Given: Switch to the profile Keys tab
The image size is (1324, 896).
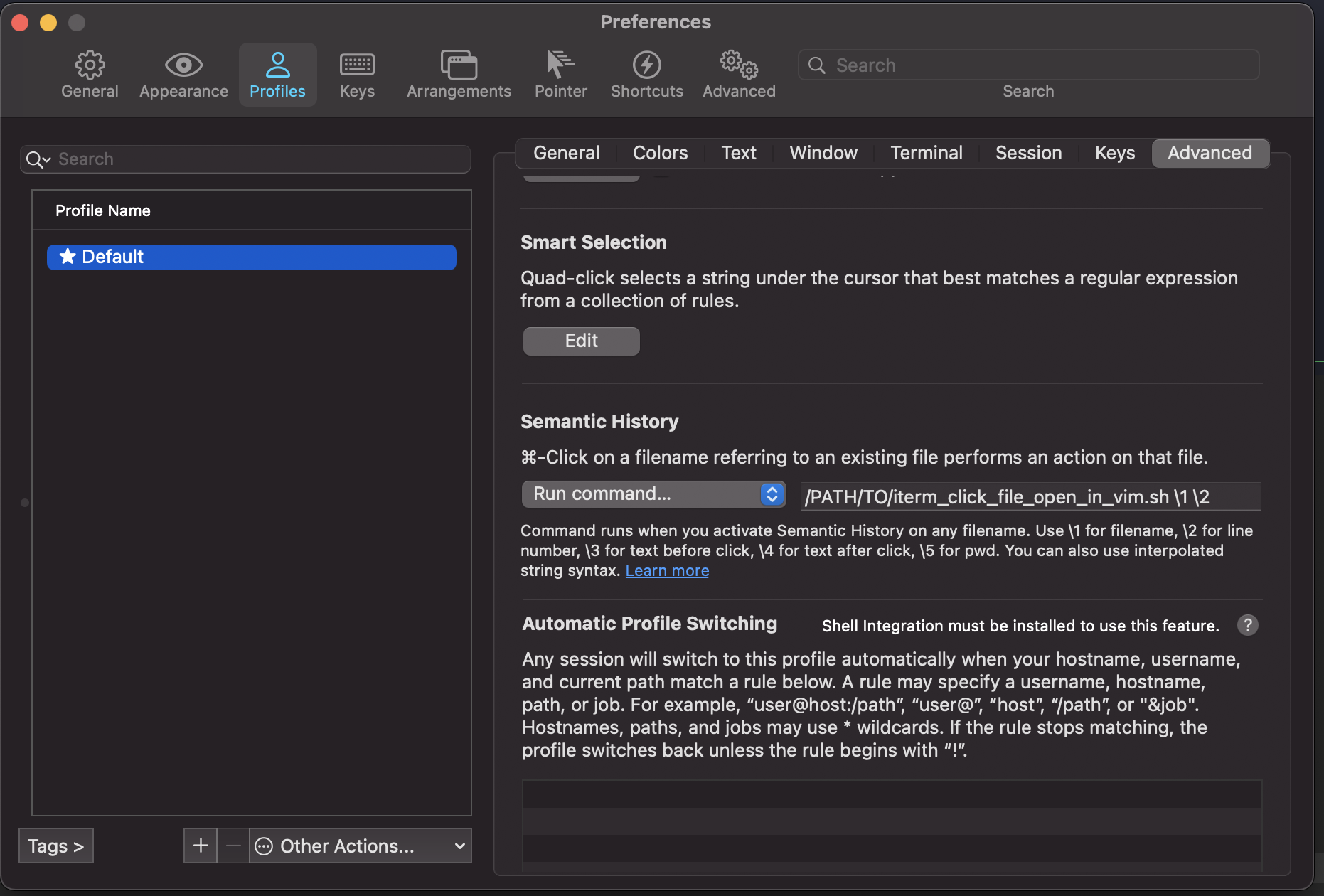Looking at the screenshot, I should pyautogui.click(x=1114, y=153).
